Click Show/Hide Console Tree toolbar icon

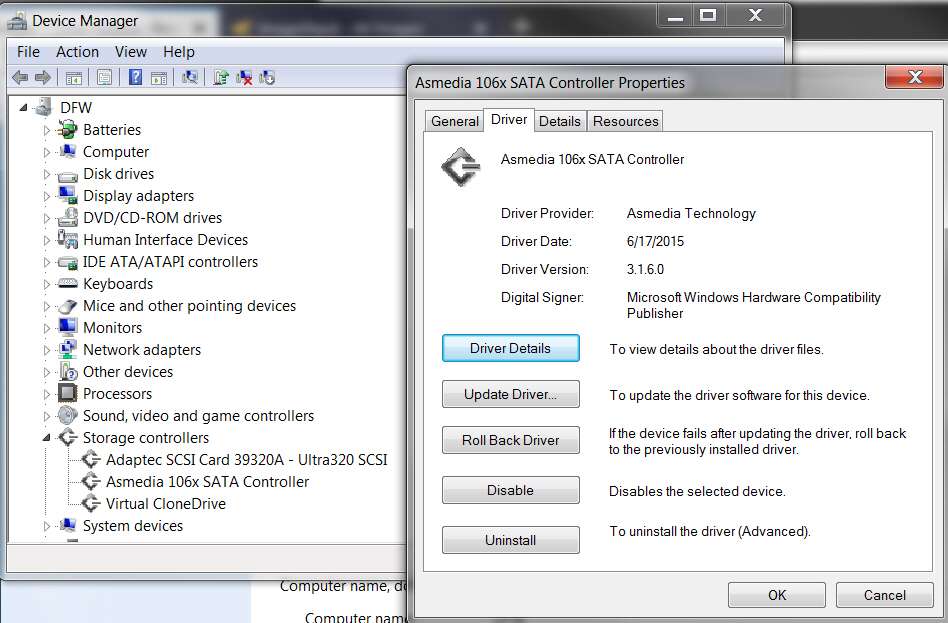[x=74, y=78]
